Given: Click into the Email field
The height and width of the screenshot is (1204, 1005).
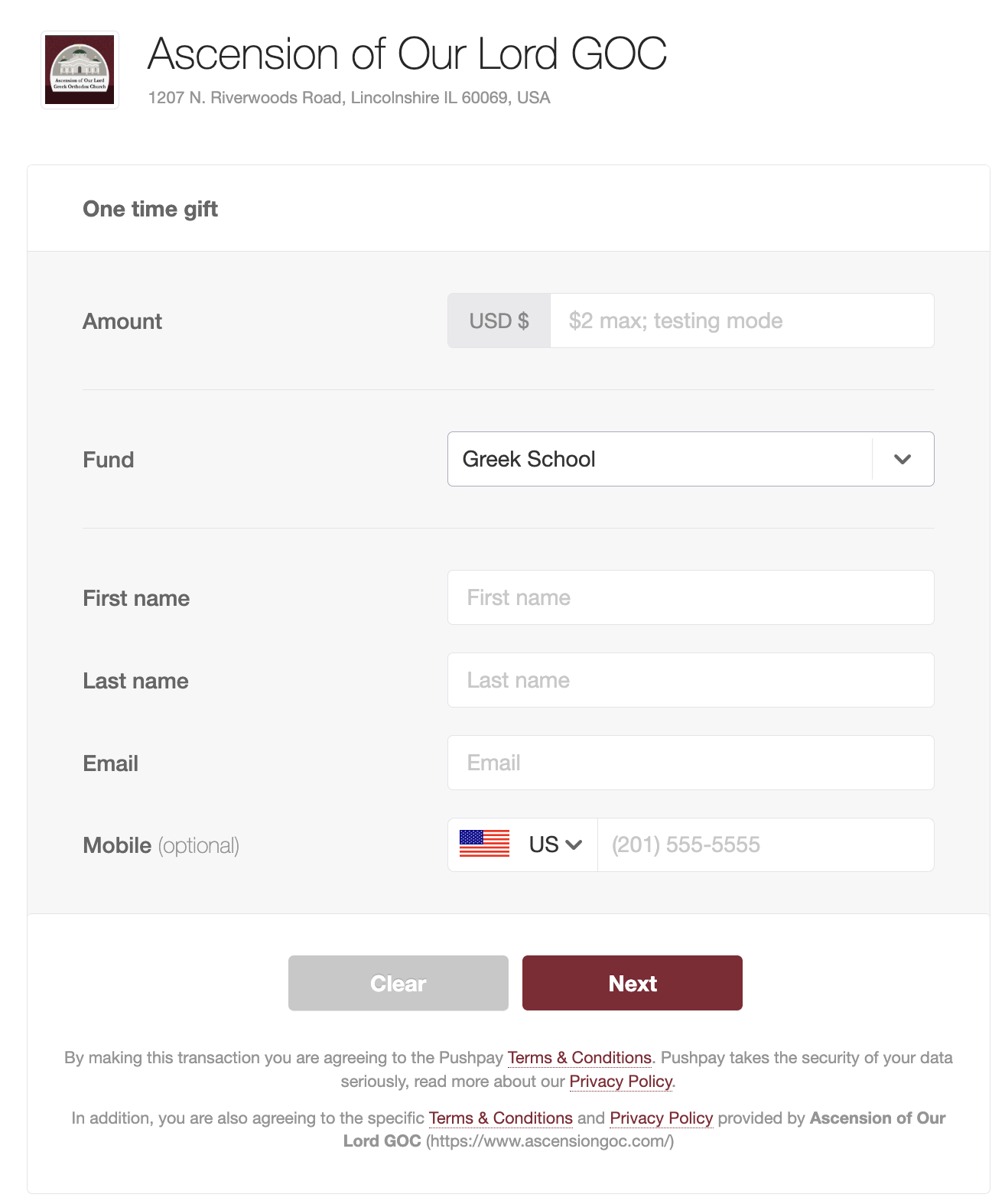Looking at the screenshot, I should 691,763.
